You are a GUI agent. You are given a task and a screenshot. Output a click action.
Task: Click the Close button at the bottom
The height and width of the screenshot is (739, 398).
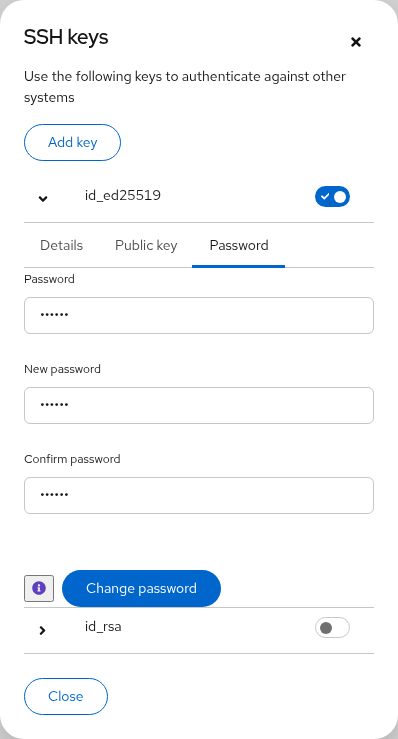(x=66, y=697)
